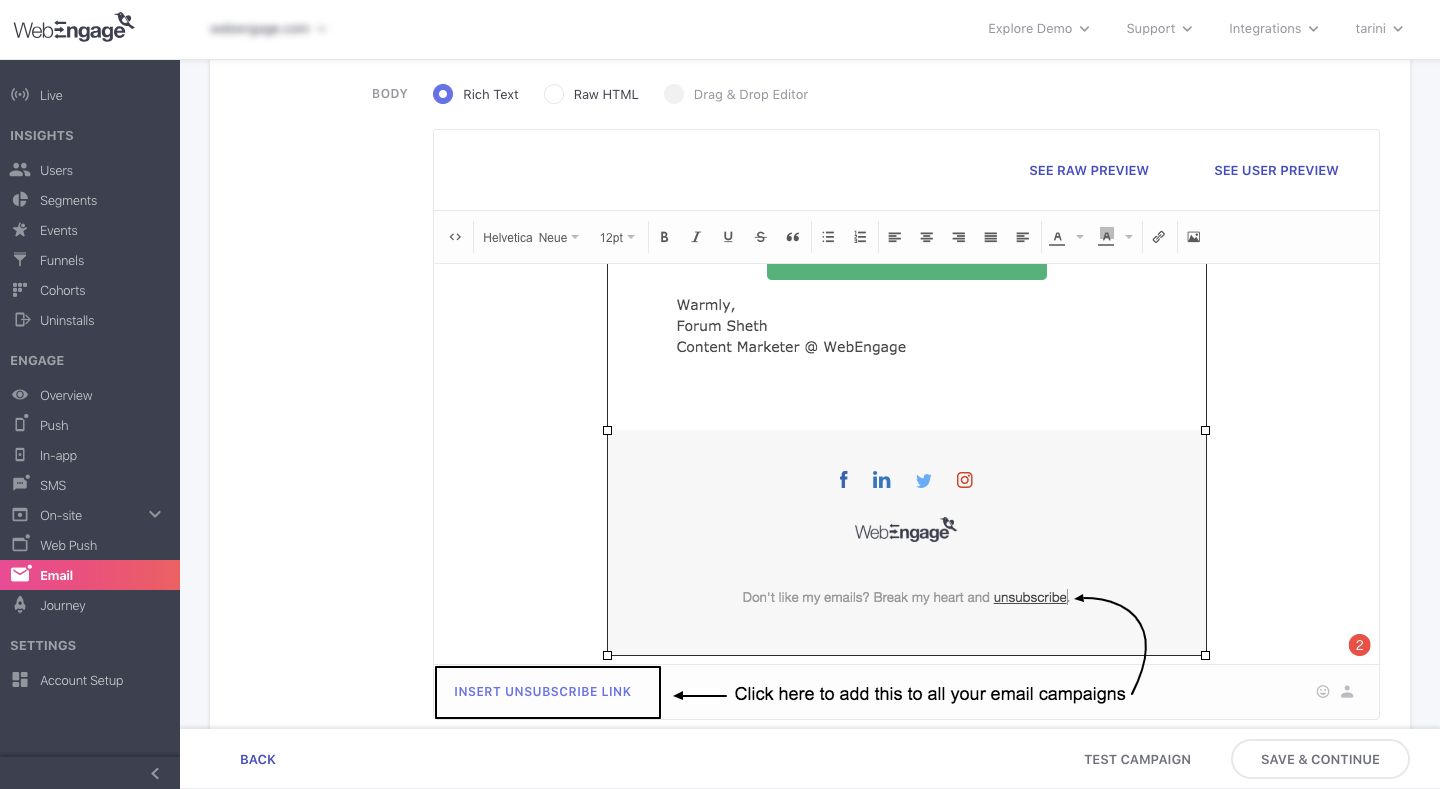Click the red notification badge showing 2
The image size is (1440, 789).
1359,645
